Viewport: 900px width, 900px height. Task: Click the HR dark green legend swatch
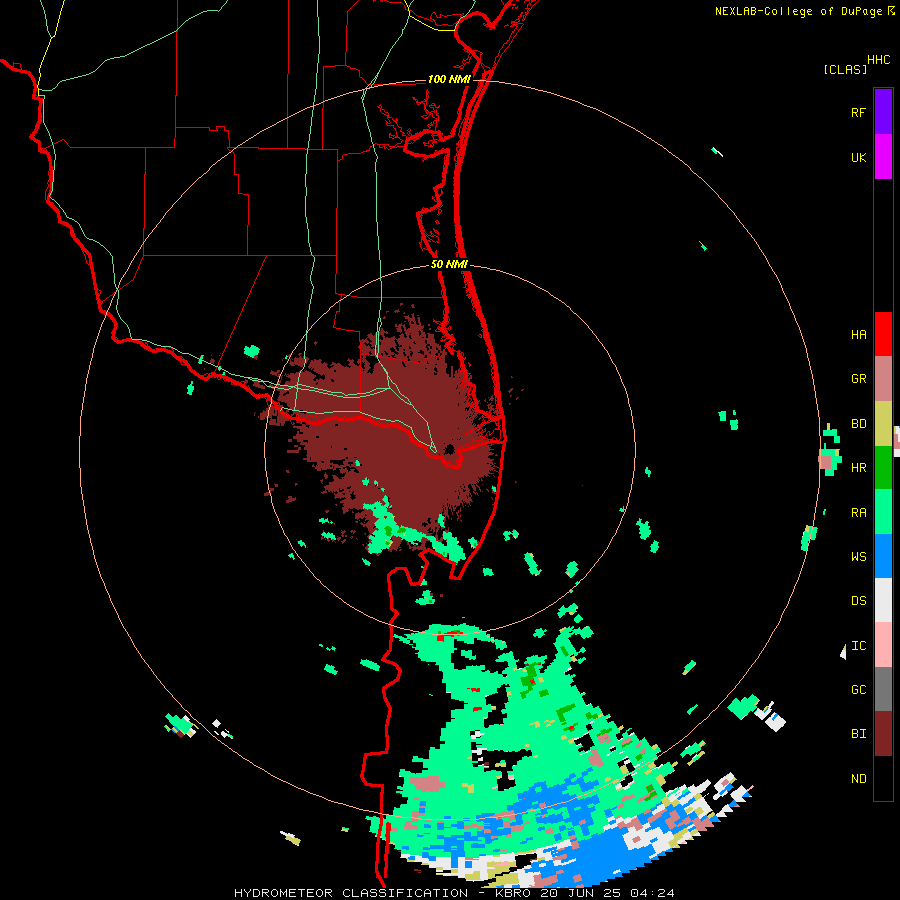883,468
